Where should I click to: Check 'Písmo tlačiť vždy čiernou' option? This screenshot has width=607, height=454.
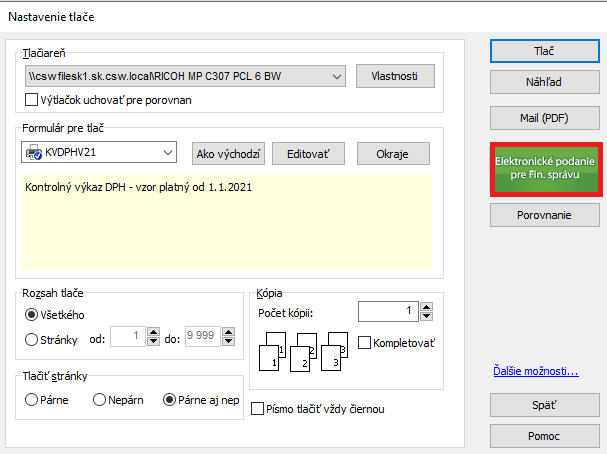258,409
